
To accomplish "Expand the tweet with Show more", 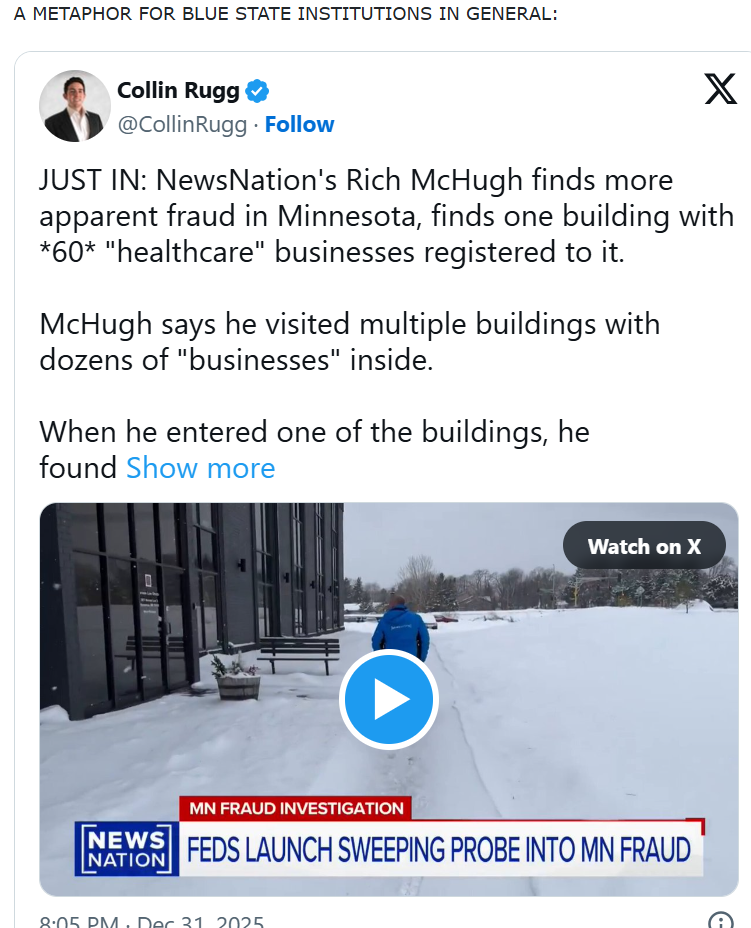I will coord(200,468).
